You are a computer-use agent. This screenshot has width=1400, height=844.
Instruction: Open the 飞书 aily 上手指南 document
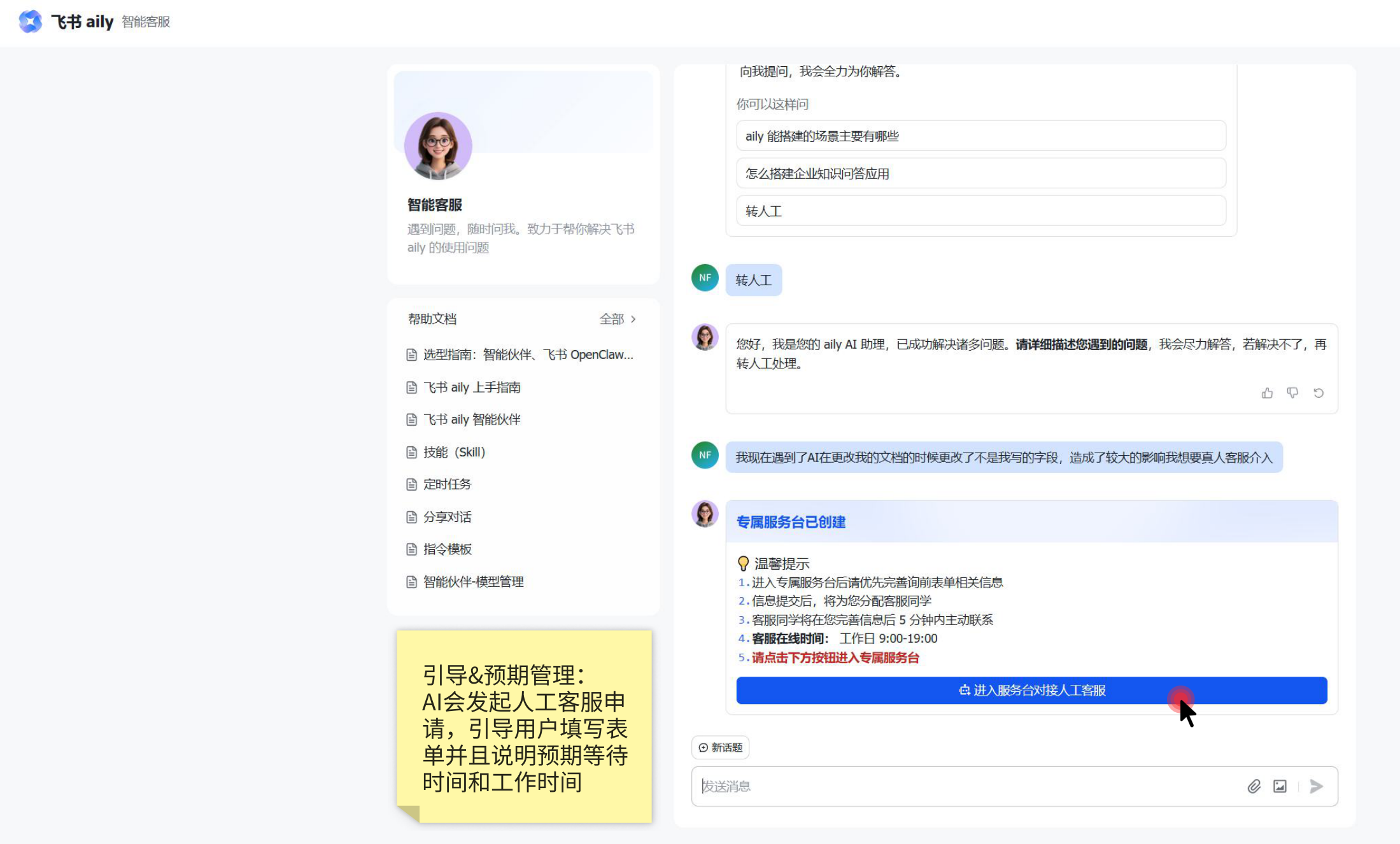pos(472,387)
